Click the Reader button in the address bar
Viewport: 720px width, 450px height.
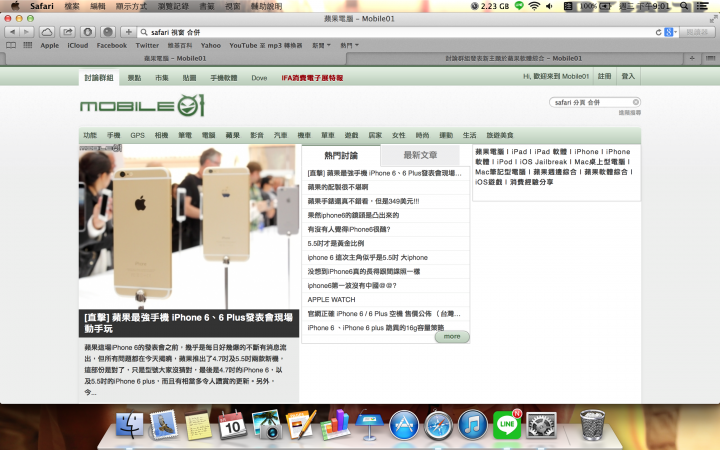(x=697, y=32)
